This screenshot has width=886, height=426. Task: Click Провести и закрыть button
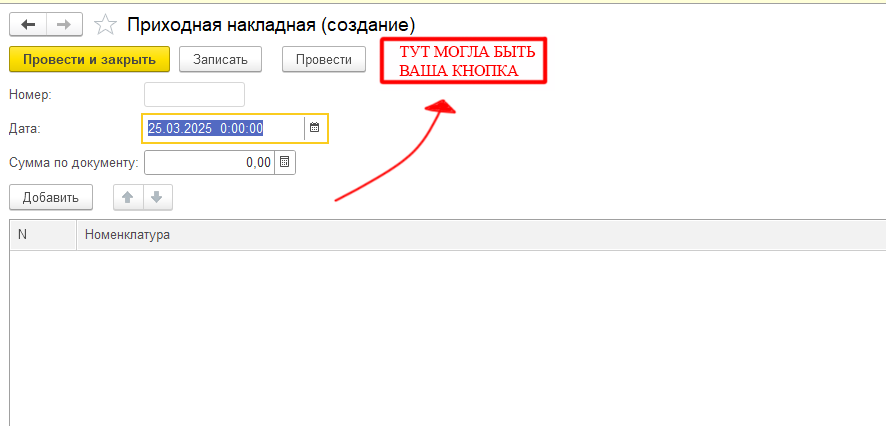pyautogui.click(x=90, y=59)
